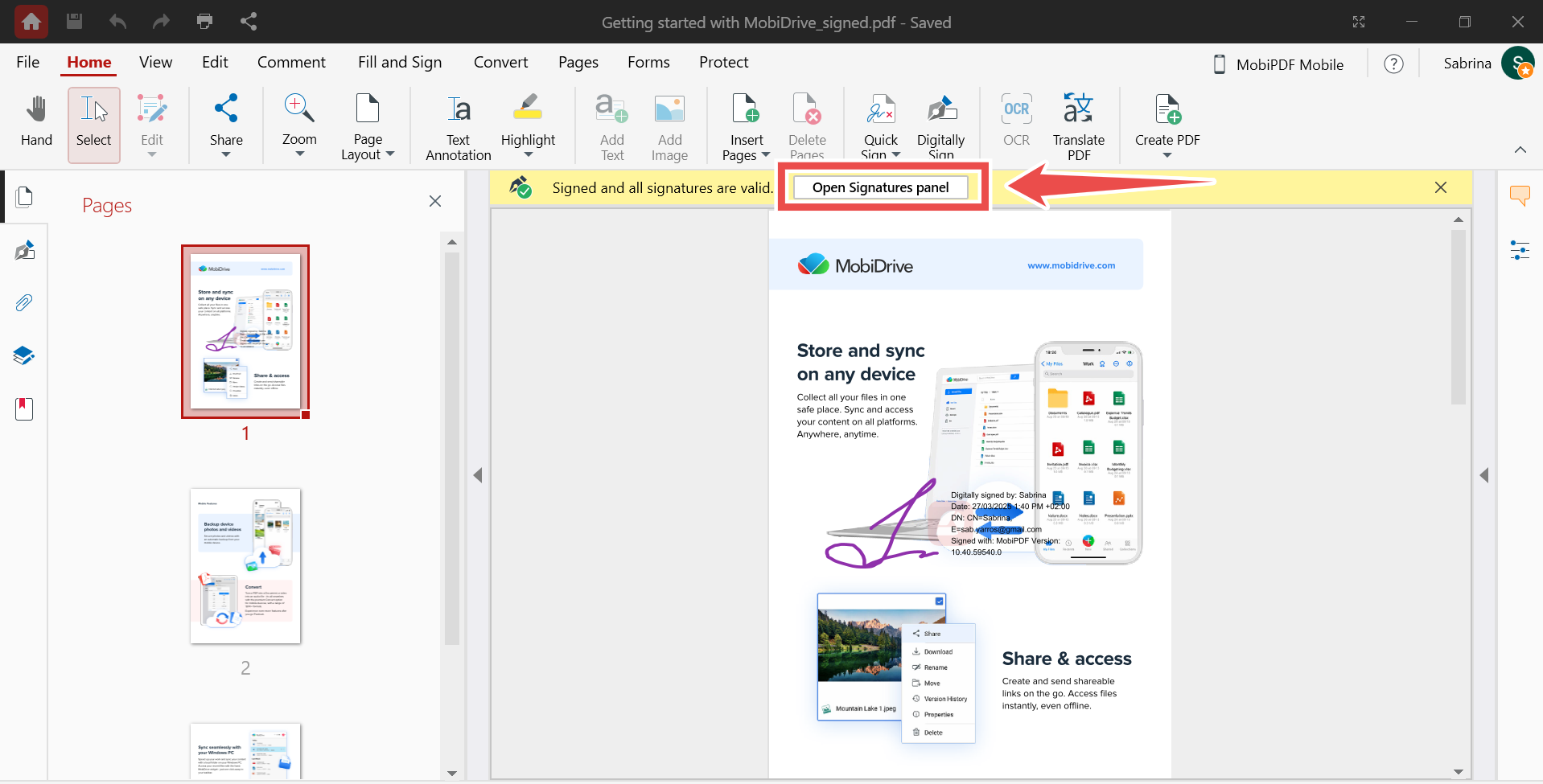
Task: Expand the Create PDF dropdown arrow
Action: click(1167, 155)
